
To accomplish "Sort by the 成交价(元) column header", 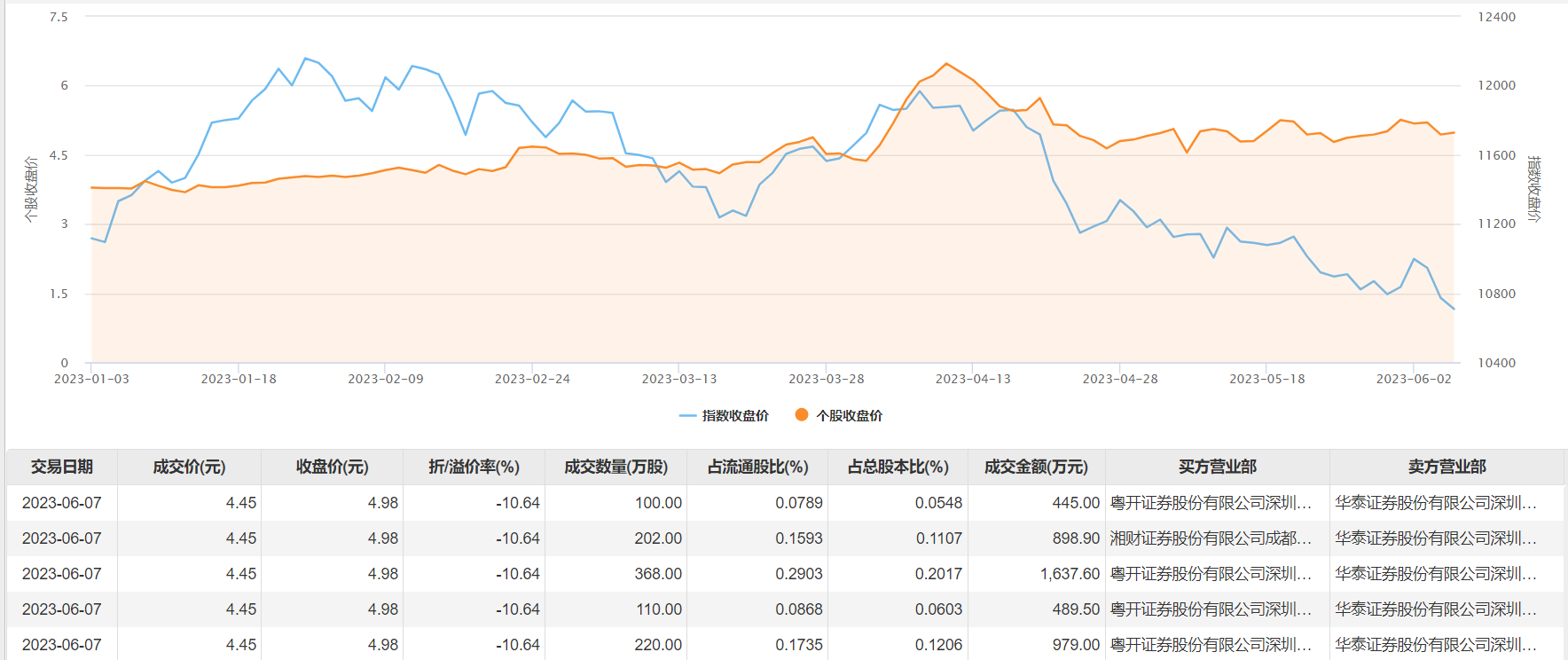I will click(x=189, y=467).
